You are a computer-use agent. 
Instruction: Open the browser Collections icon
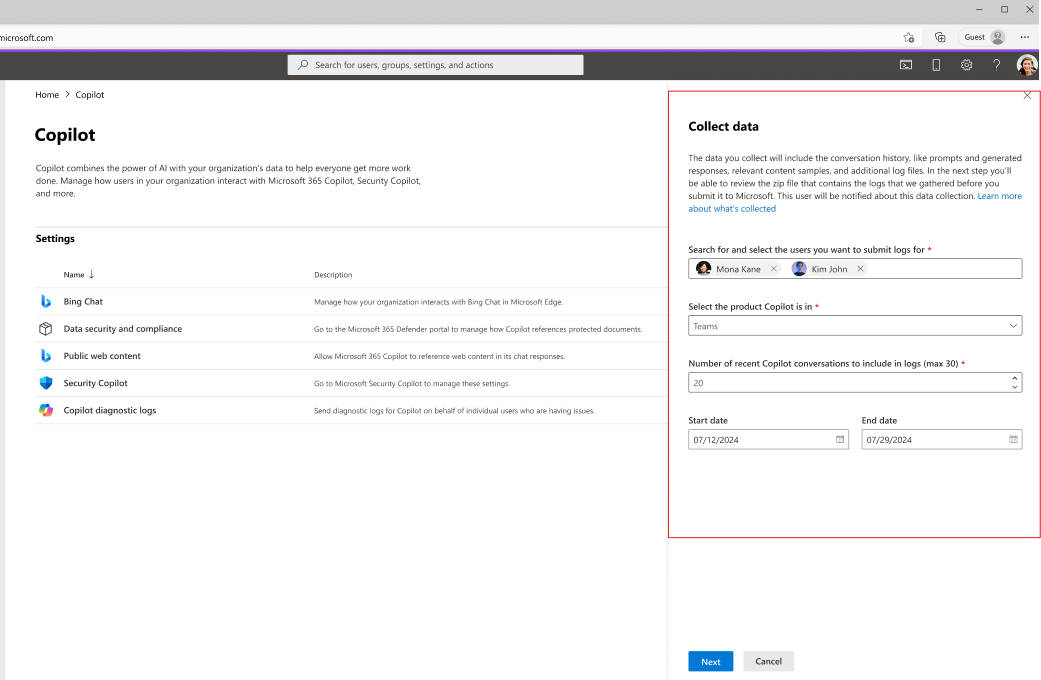coord(940,37)
